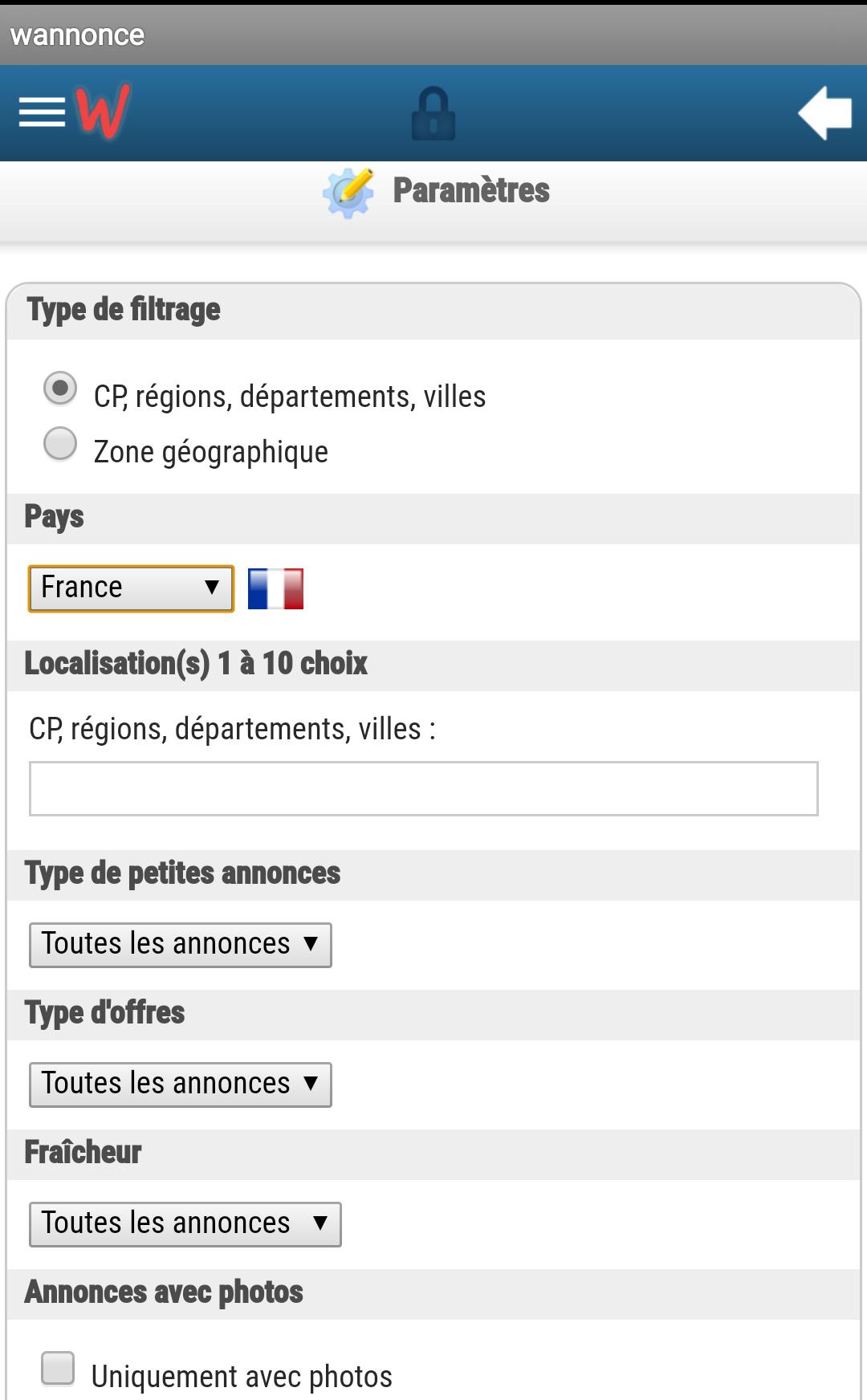Select CP, régions, départements, villes radio
The image size is (867, 1400).
tap(60, 389)
